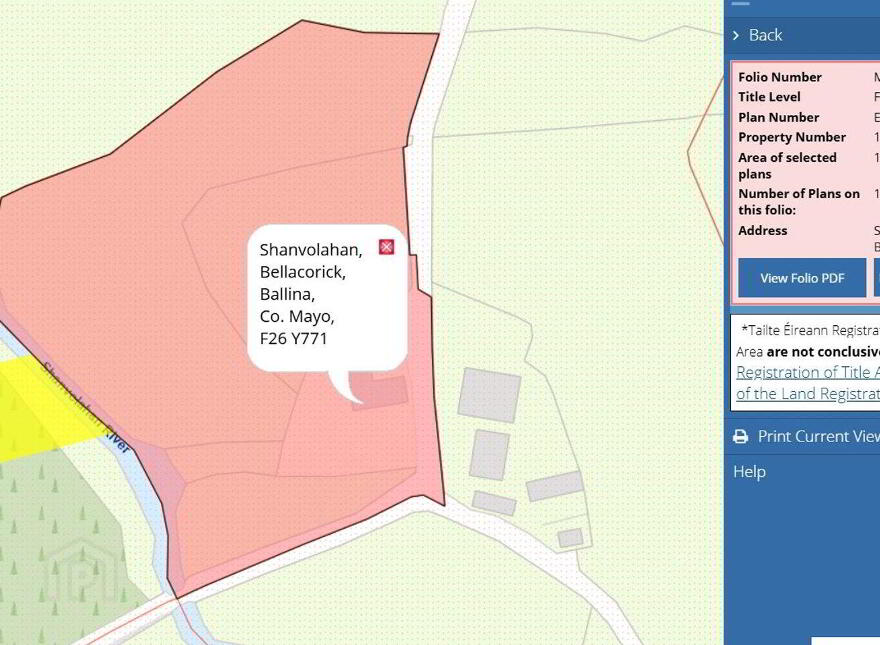
Task: Click Number of Plans on this folio label
Action: point(799,202)
